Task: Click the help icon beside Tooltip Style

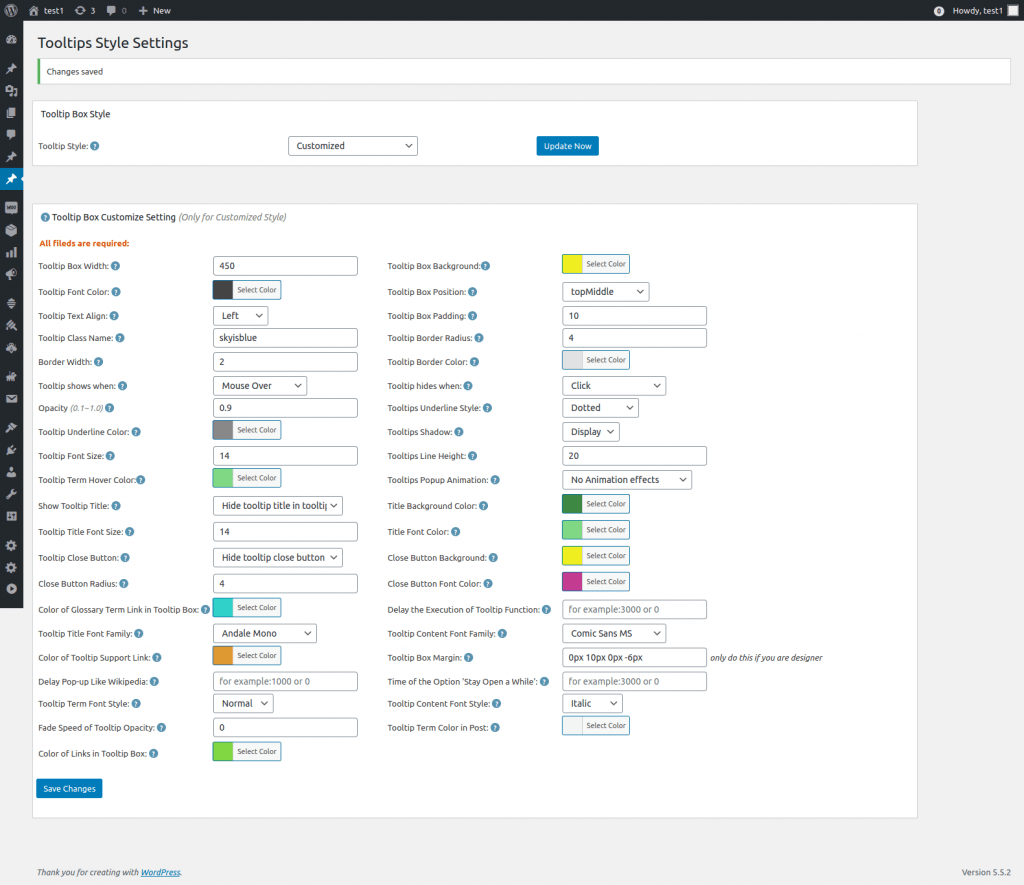Action: tap(95, 146)
